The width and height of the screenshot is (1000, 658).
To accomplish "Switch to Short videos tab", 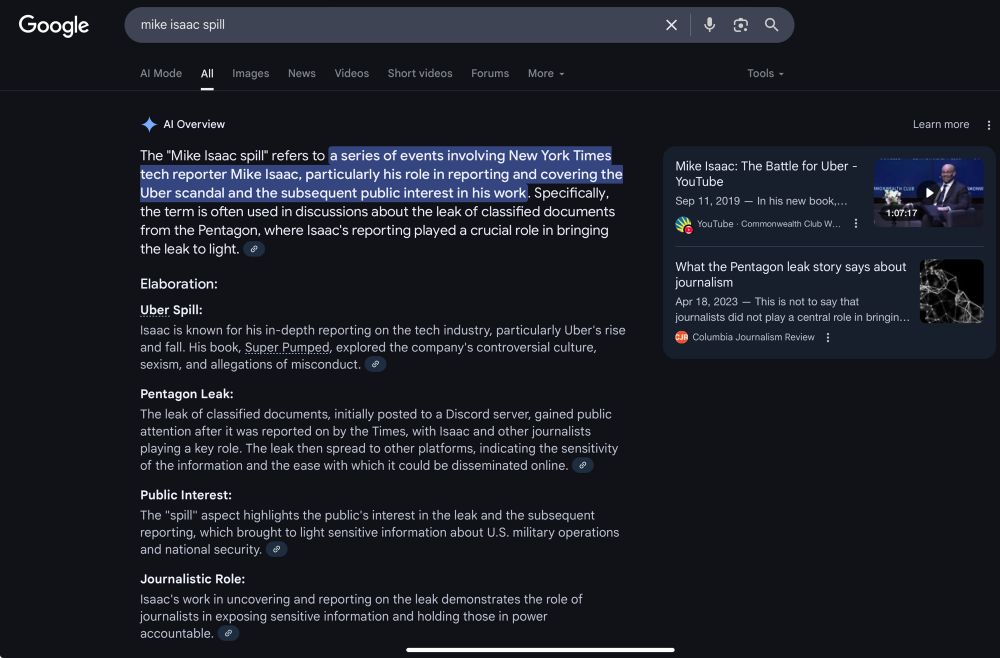I will click(420, 73).
